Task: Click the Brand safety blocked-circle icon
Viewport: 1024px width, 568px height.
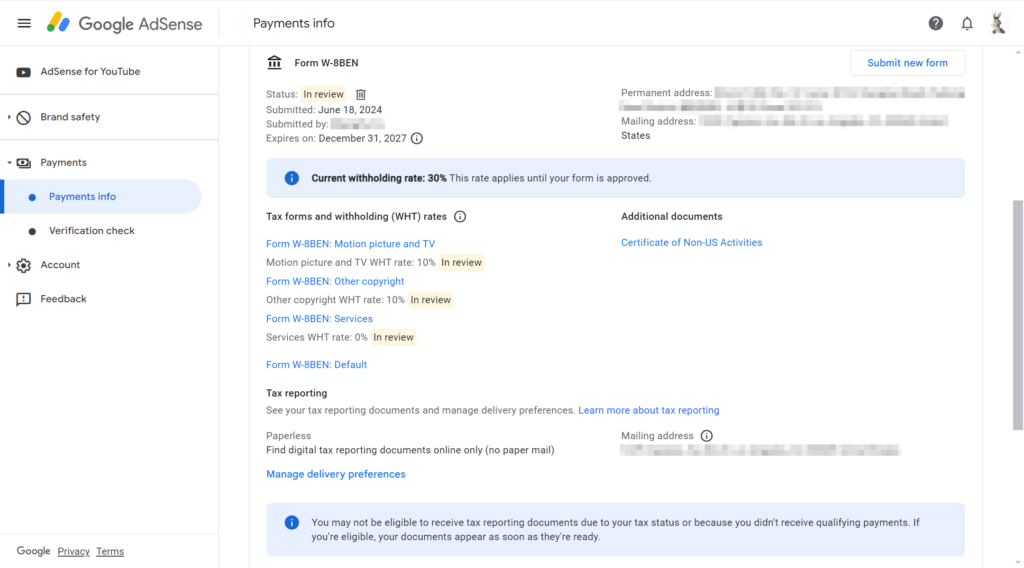Action: [x=24, y=118]
